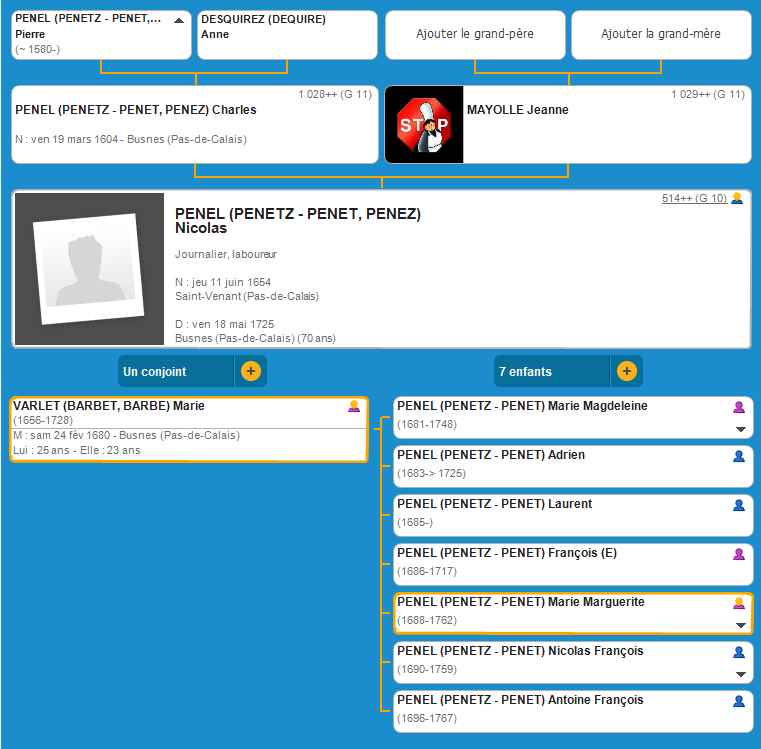
Task: Expand the Nicolas François entry arrow
Action: pyautogui.click(x=740, y=674)
